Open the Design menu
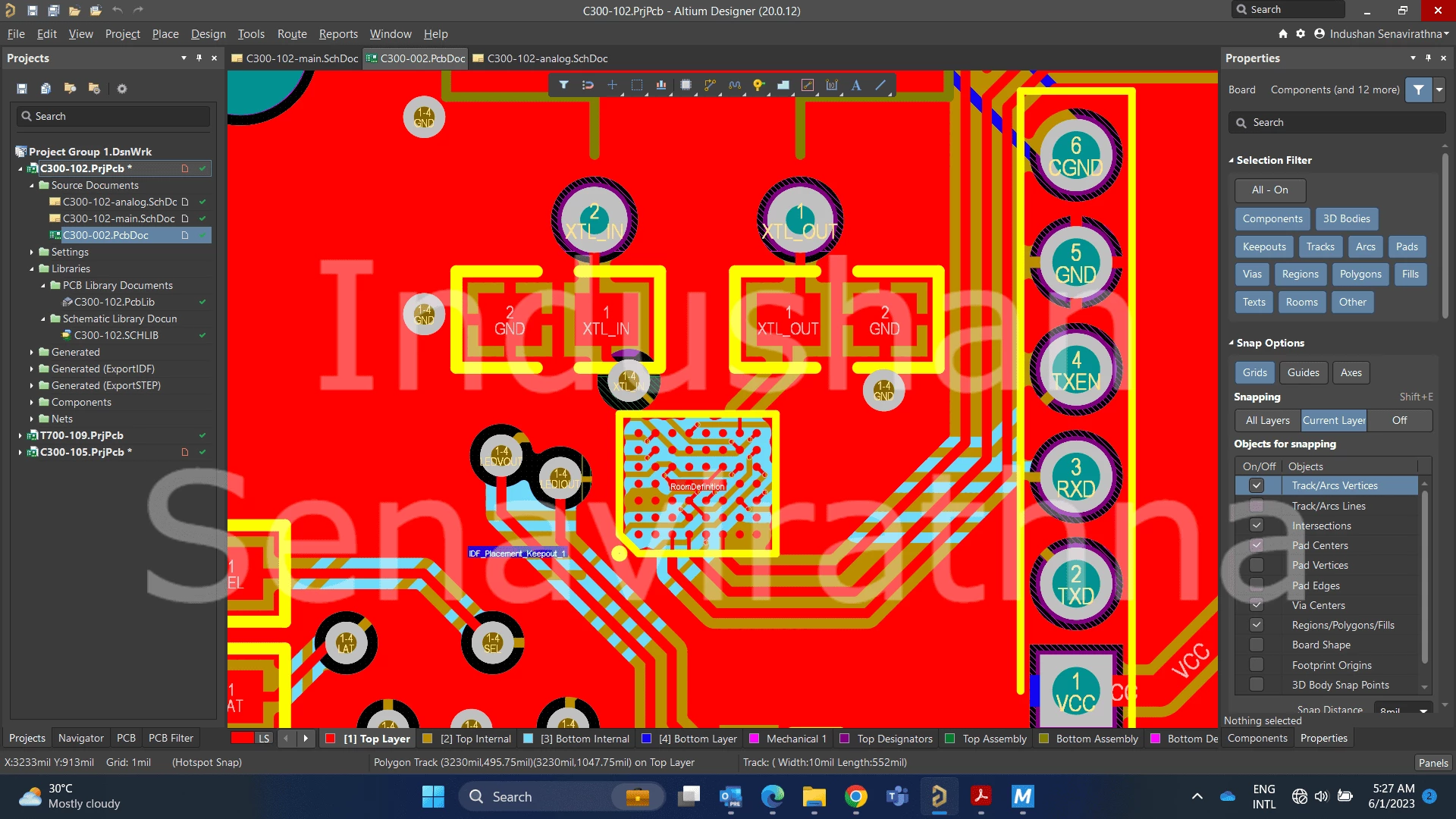 click(208, 34)
